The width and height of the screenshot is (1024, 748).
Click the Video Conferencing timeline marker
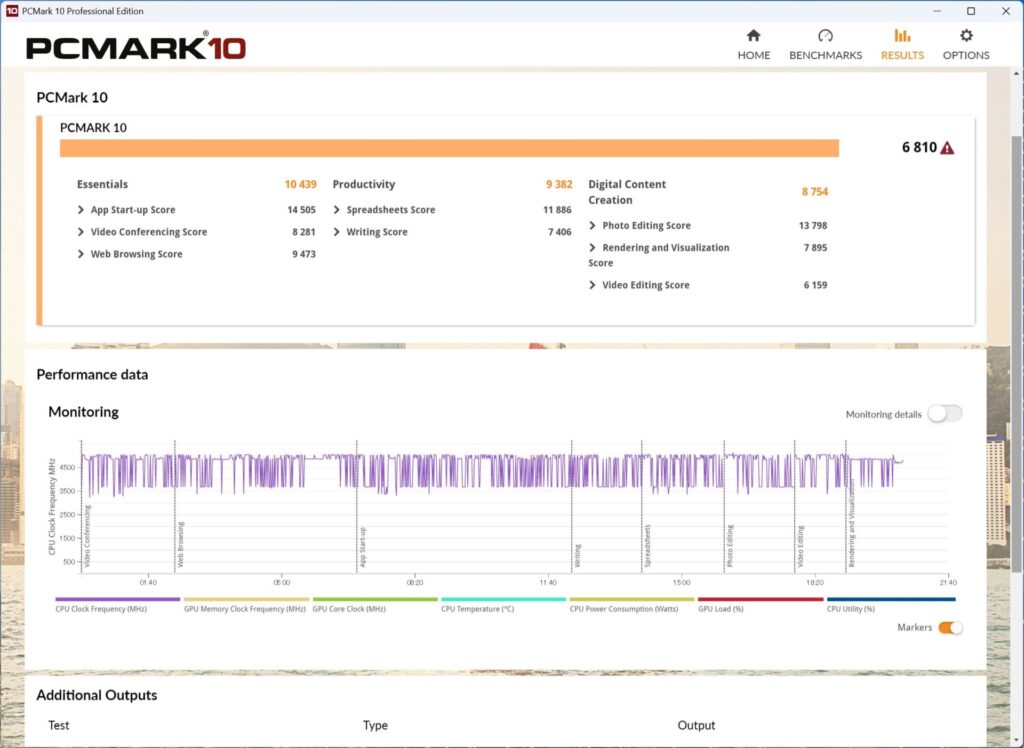pos(87,536)
